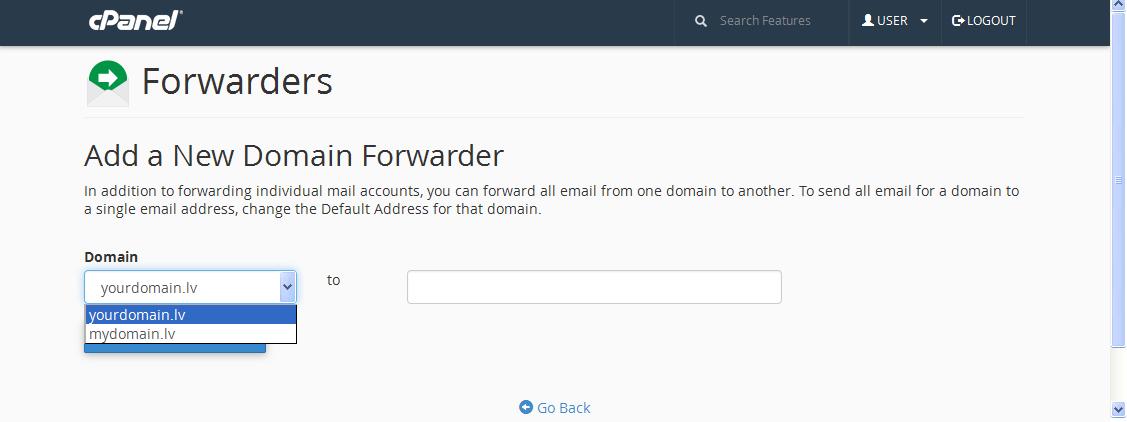Choose yourdomain.lv from the list
1127x422 pixels.
[190, 315]
